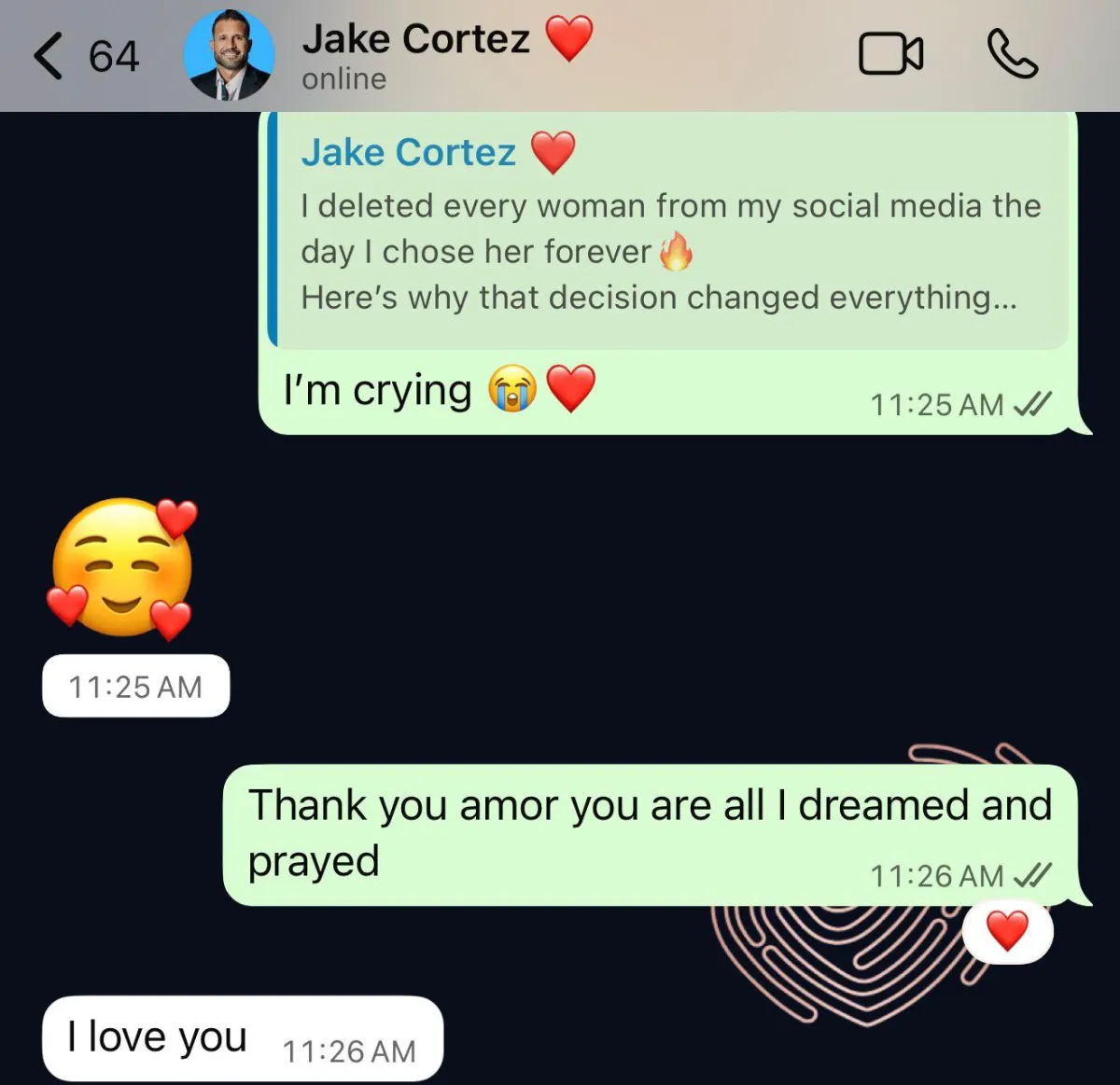Tap the unread count 64
Image resolution: width=1120 pixels, height=1085 pixels.
point(114,56)
